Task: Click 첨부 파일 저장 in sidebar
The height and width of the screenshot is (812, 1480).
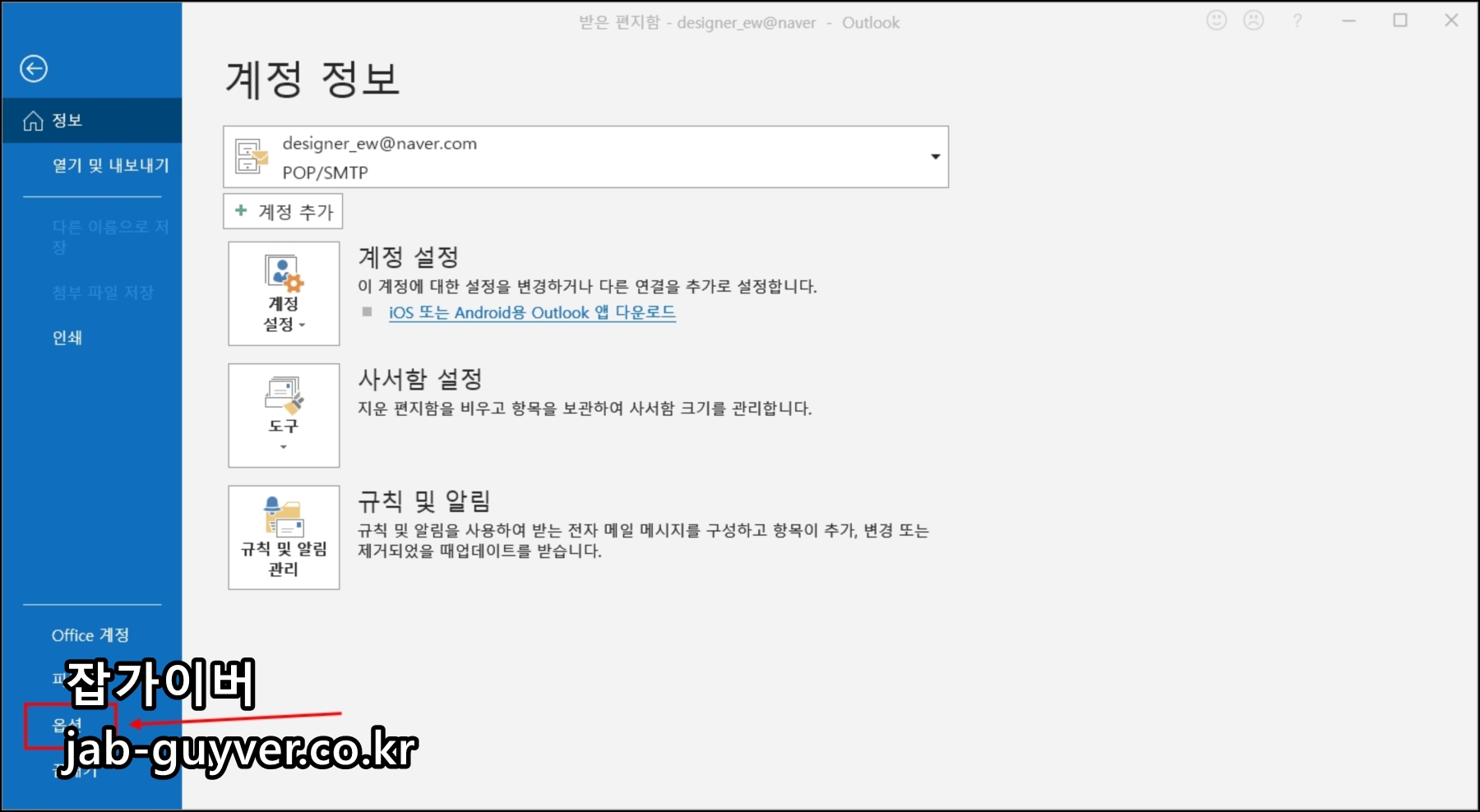Action: click(103, 293)
